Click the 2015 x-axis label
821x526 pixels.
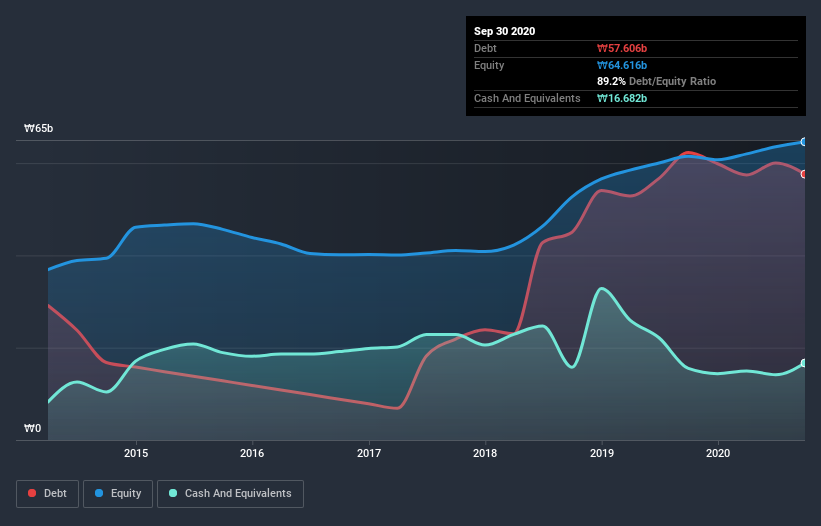tap(136, 453)
